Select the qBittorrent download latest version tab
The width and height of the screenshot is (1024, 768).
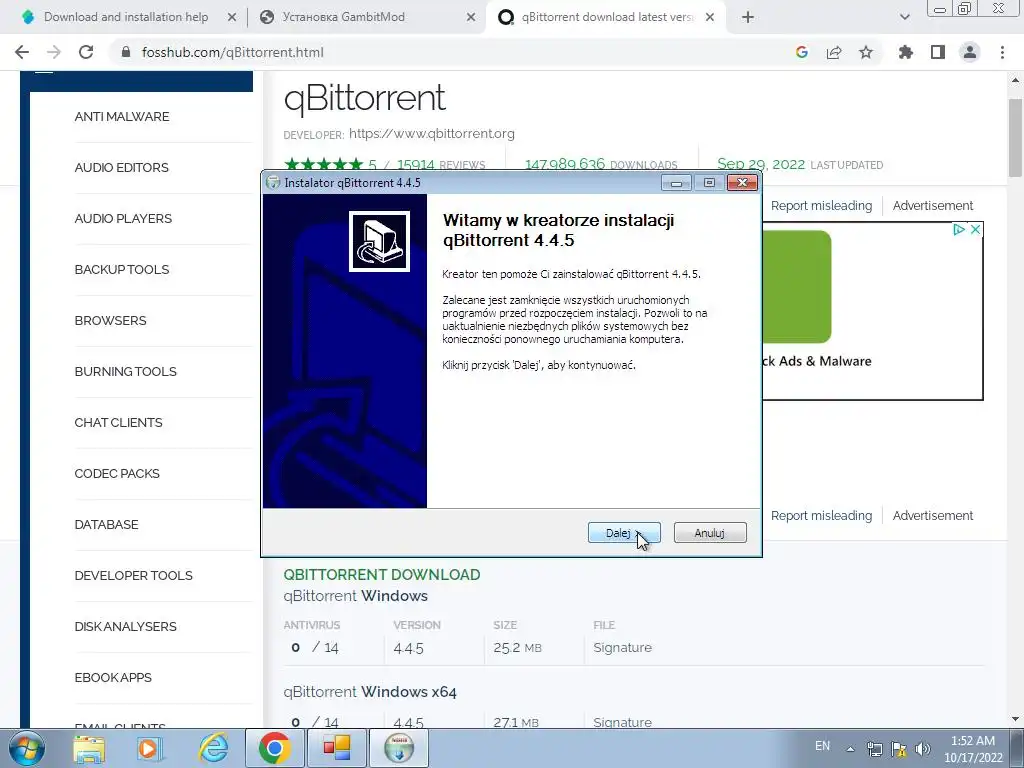(607, 17)
